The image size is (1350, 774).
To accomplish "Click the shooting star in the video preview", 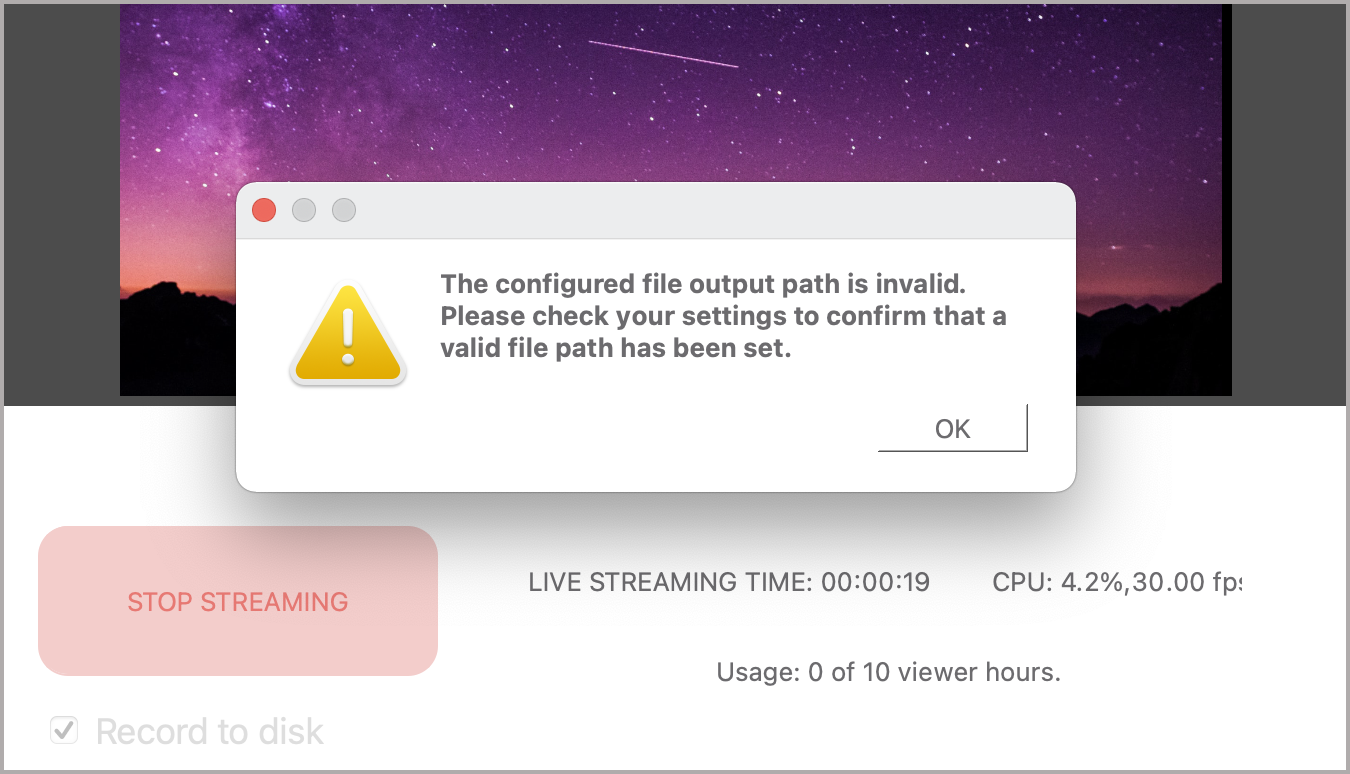I will click(663, 54).
